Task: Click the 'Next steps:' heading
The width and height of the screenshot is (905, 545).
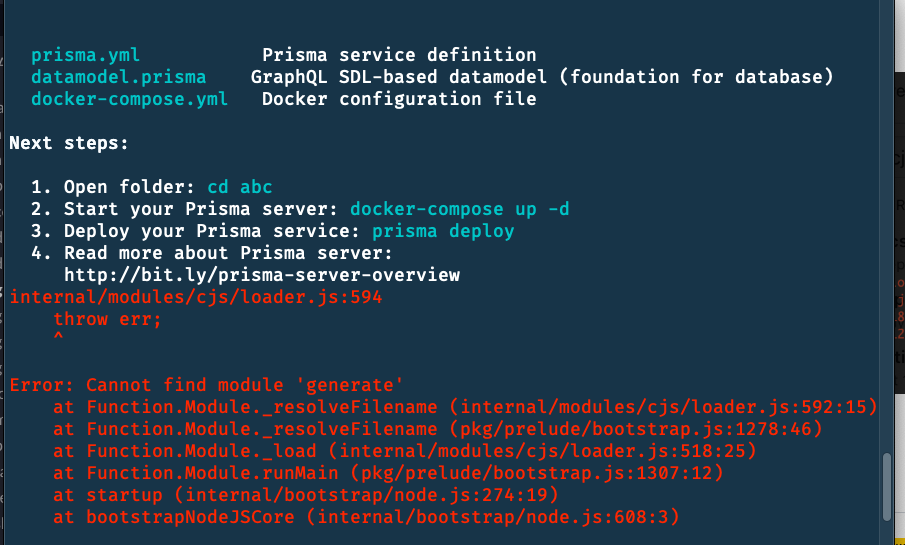Action: coord(69,143)
